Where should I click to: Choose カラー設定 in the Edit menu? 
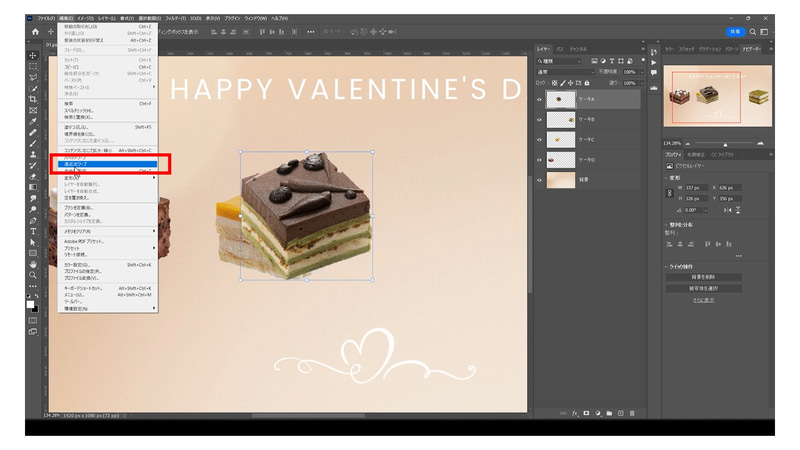point(108,265)
